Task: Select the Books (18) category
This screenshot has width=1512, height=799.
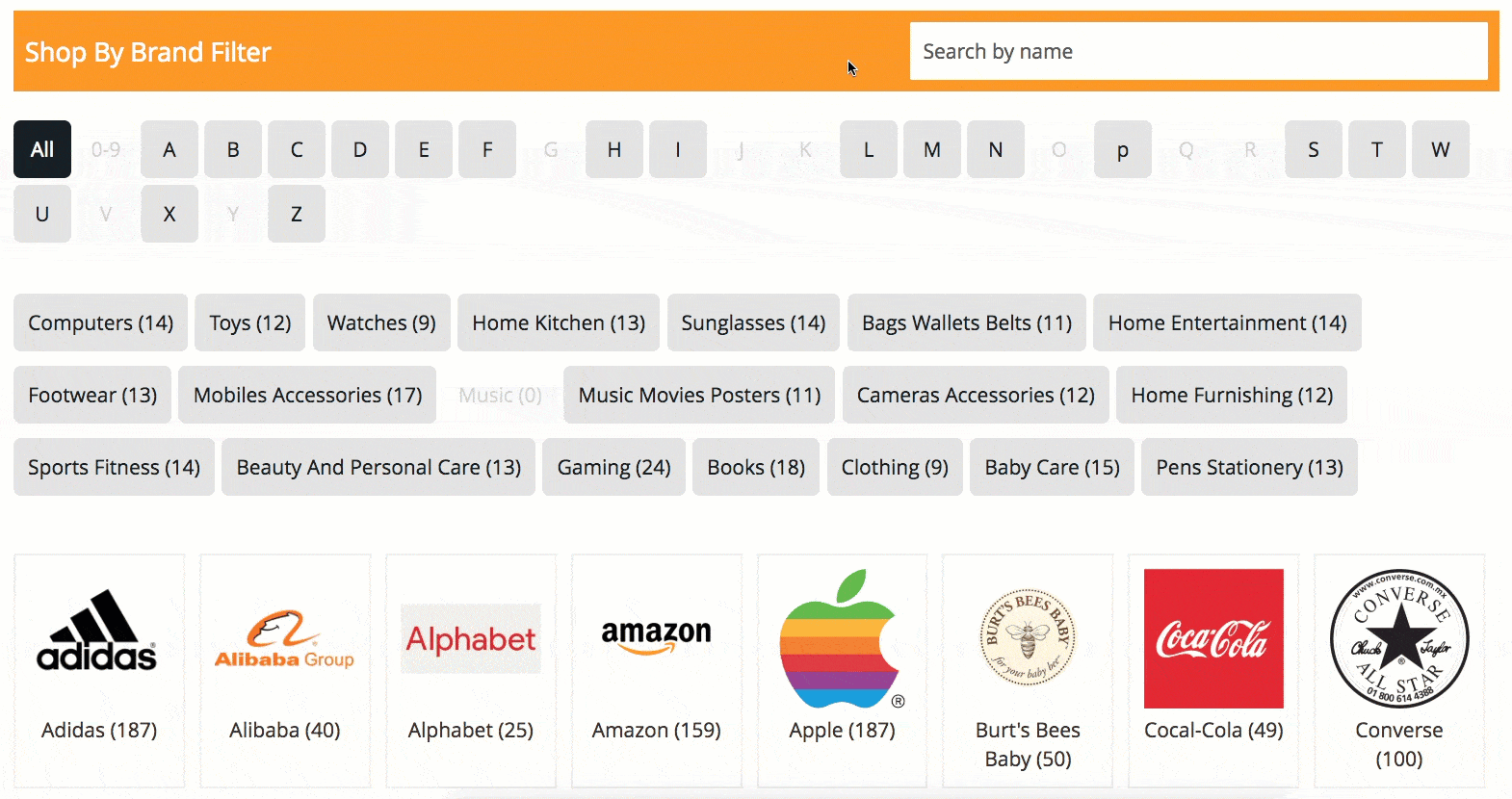Action: [756, 467]
